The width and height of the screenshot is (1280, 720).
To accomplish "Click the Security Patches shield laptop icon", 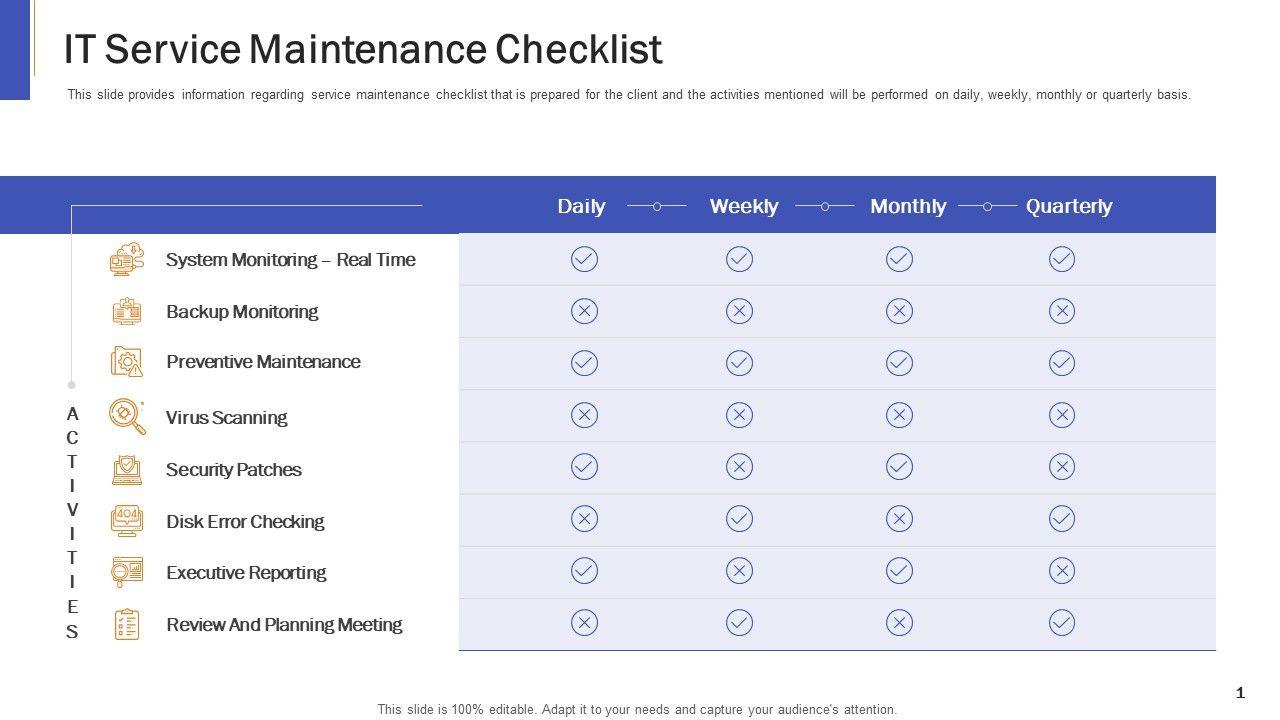I will [x=127, y=469].
